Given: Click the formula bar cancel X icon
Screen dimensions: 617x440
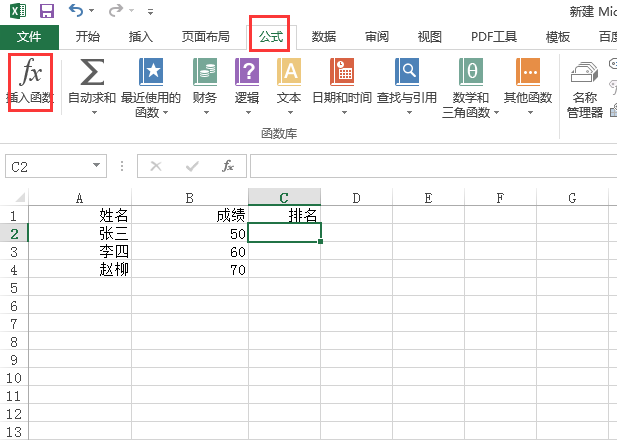Looking at the screenshot, I should pyautogui.click(x=156, y=166).
